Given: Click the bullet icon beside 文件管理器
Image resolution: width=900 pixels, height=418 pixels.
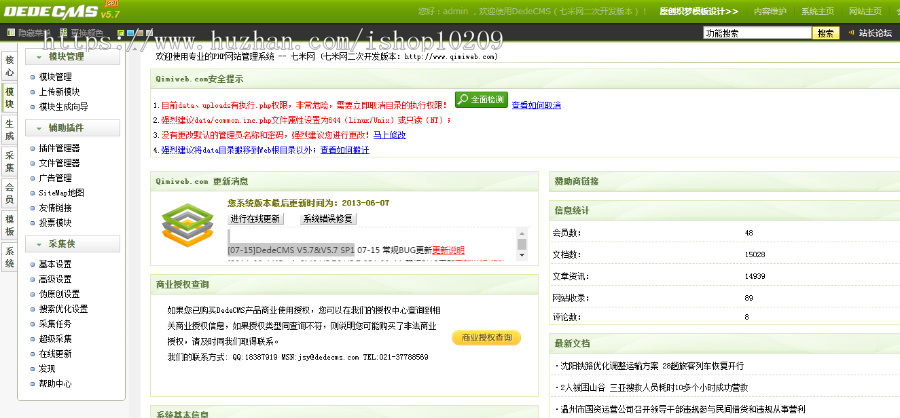Looking at the screenshot, I should pos(32,163).
